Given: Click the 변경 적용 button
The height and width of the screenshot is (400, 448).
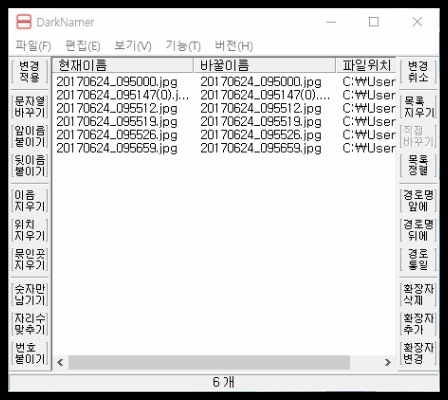Looking at the screenshot, I should click(x=29, y=72).
